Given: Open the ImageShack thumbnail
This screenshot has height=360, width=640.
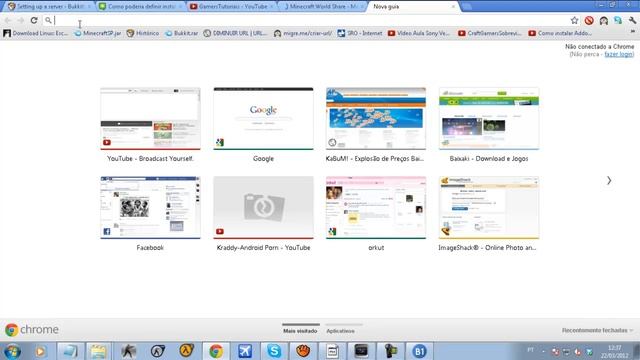Looking at the screenshot, I should point(489,208).
